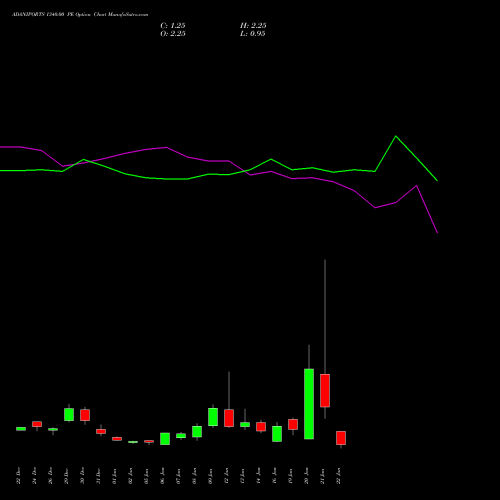Screen dimensions: 500x500
Task: Click the green 29 Dec candle
Action: coord(69,414)
